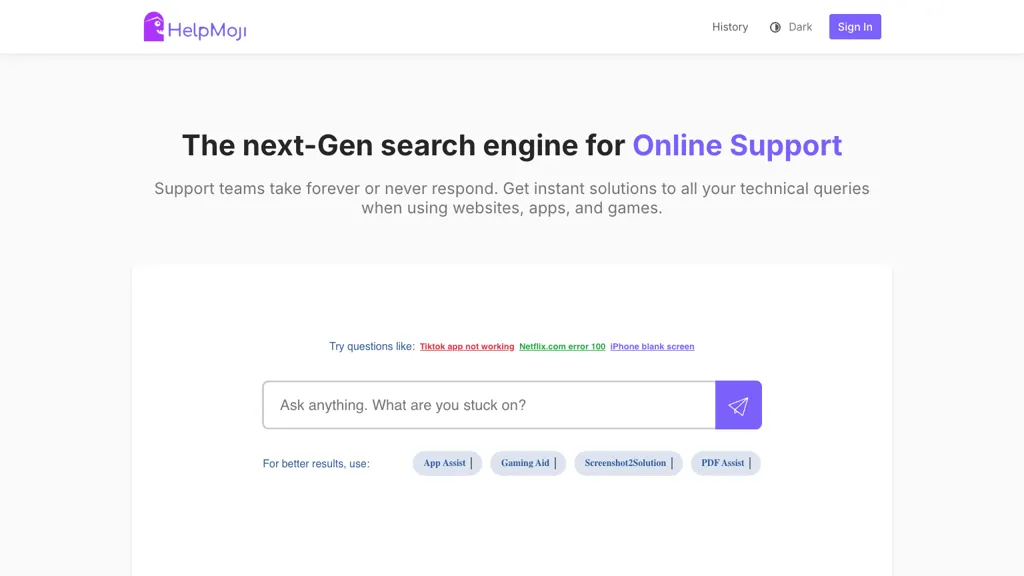Screen dimensions: 1024x576
Task: Click the HelpMoji brand name text
Action: [207, 30]
